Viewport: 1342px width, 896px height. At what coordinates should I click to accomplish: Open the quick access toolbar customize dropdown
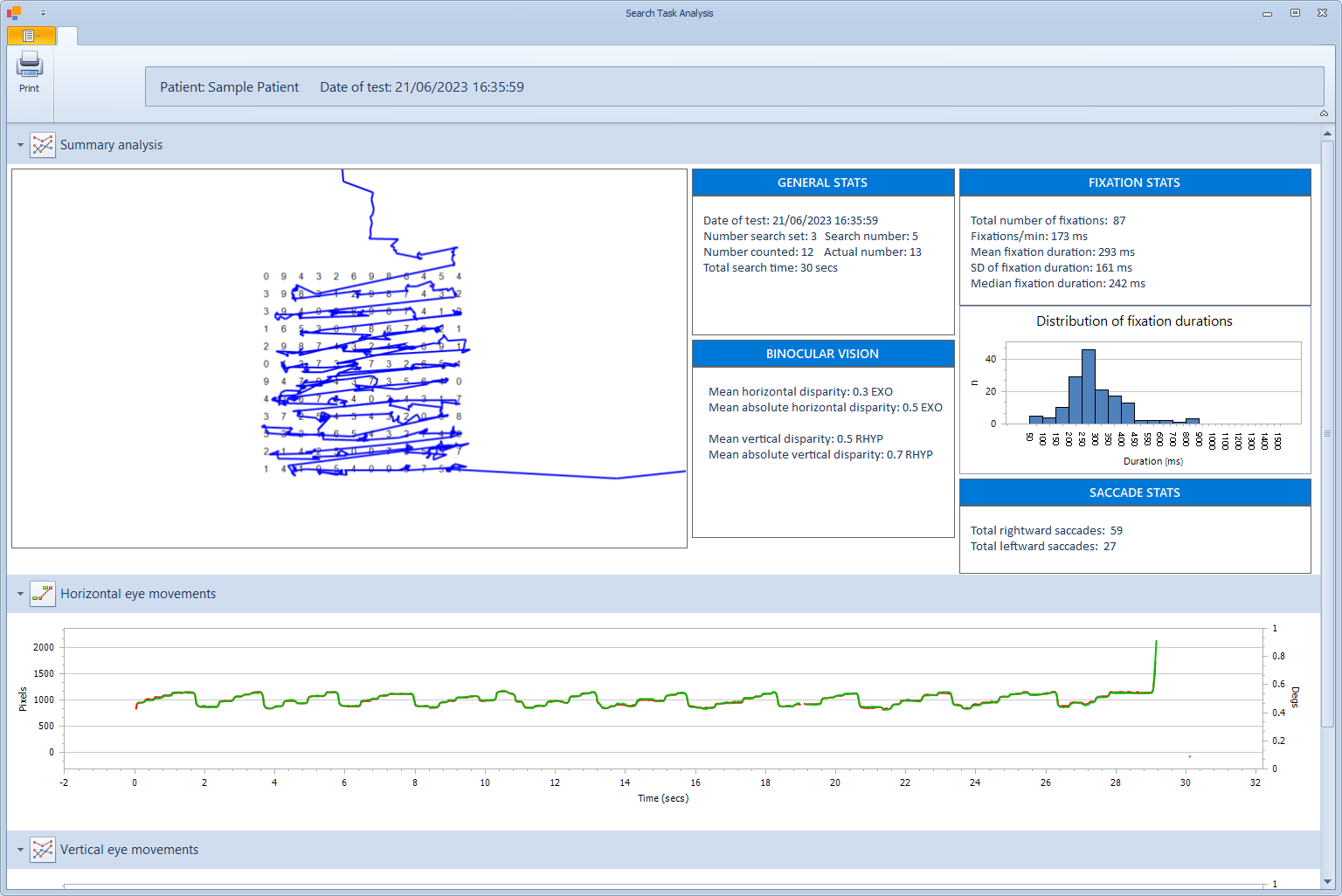[43, 13]
